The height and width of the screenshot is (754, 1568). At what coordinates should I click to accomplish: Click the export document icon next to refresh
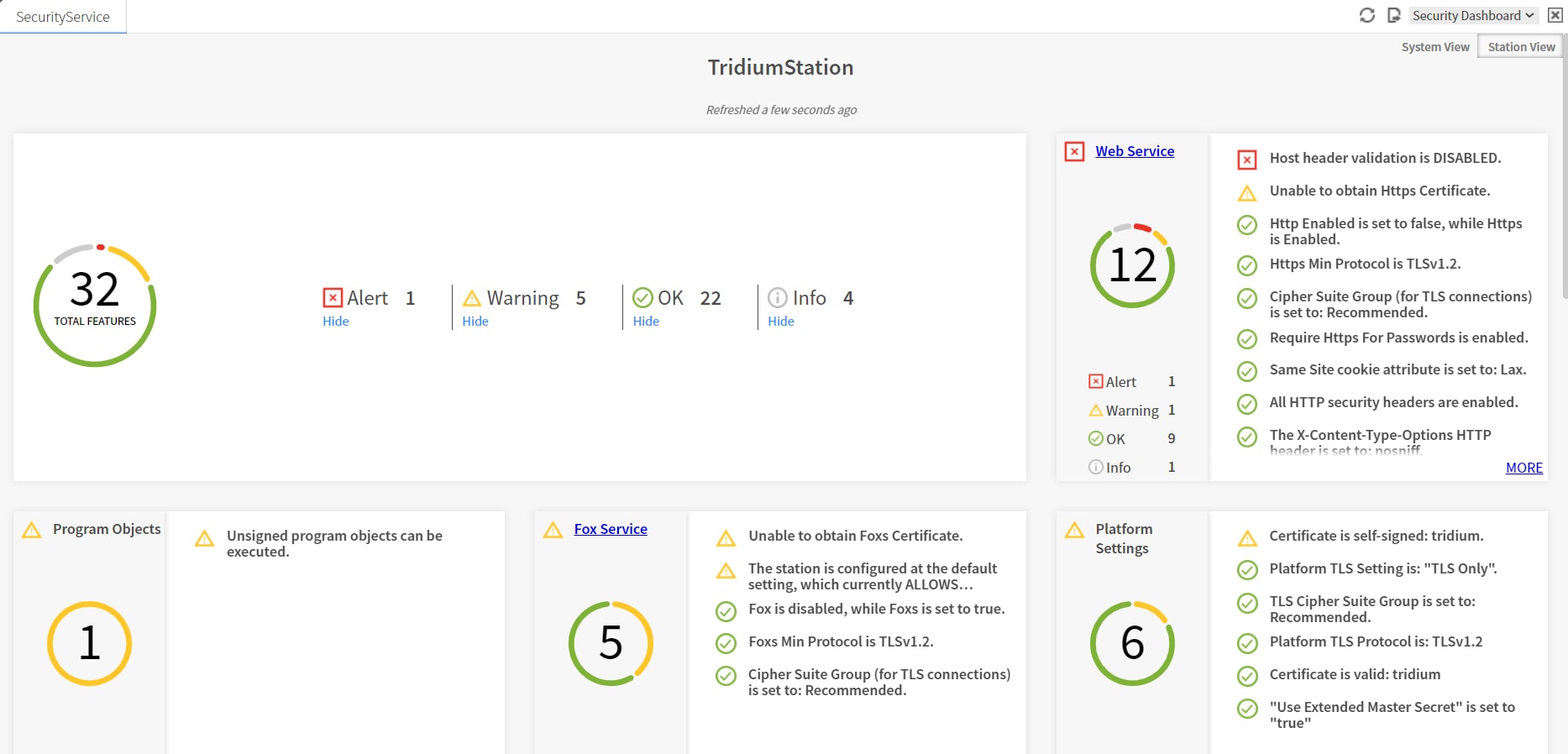tap(1394, 15)
